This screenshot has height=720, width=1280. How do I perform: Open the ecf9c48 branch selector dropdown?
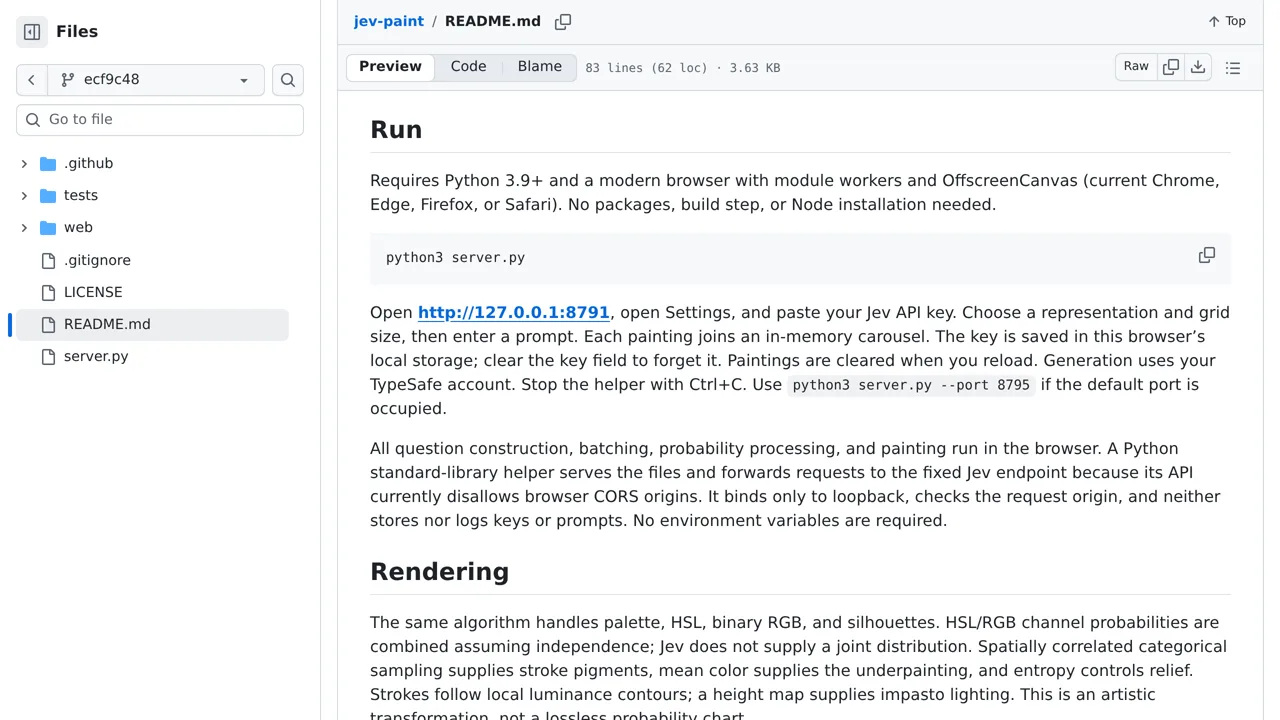[x=156, y=80]
